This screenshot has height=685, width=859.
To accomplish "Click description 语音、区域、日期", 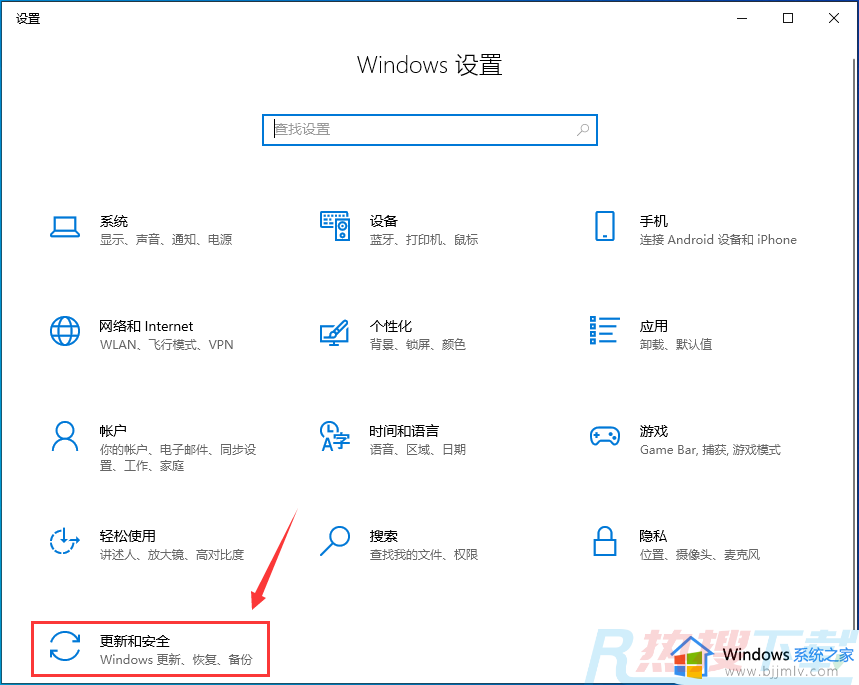I will (x=417, y=450).
